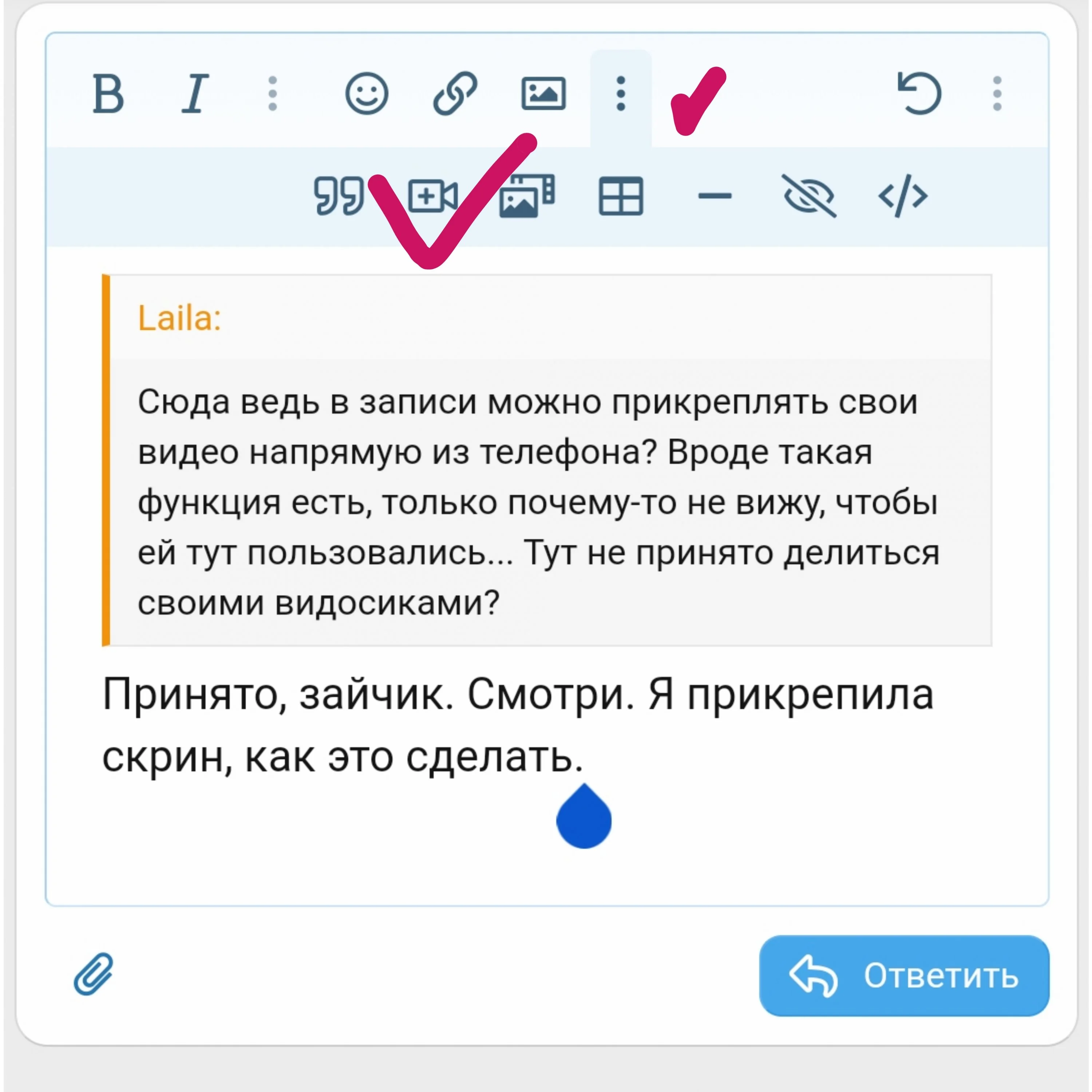Image resolution: width=1092 pixels, height=1092 pixels.
Task: Insert a quote block
Action: (x=339, y=196)
